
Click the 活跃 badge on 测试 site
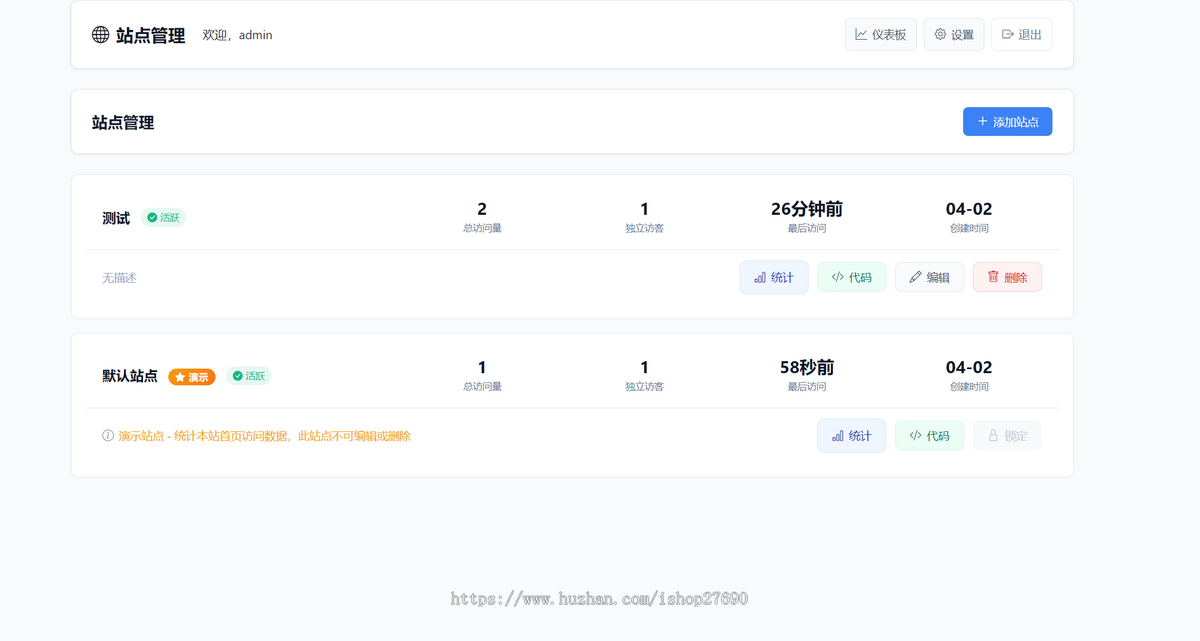[x=163, y=217]
